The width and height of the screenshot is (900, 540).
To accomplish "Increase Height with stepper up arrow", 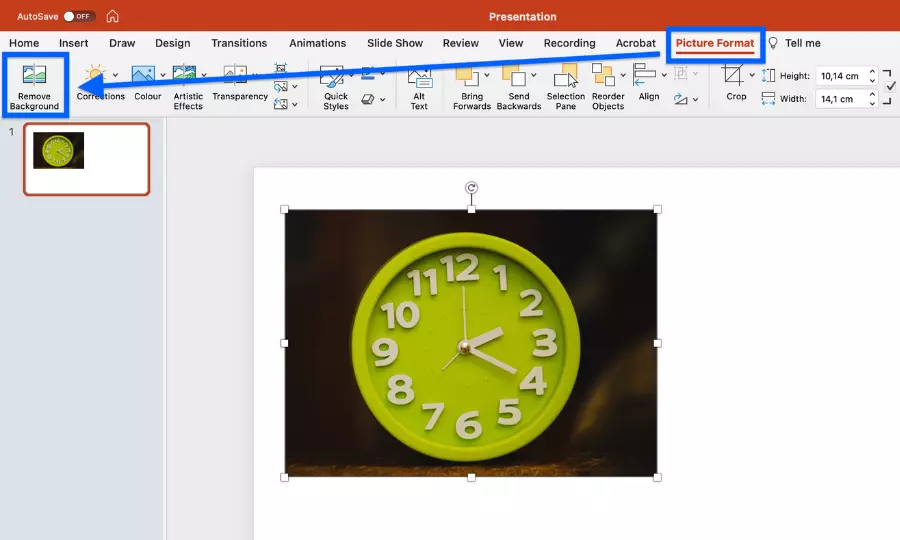I will click(x=872, y=72).
